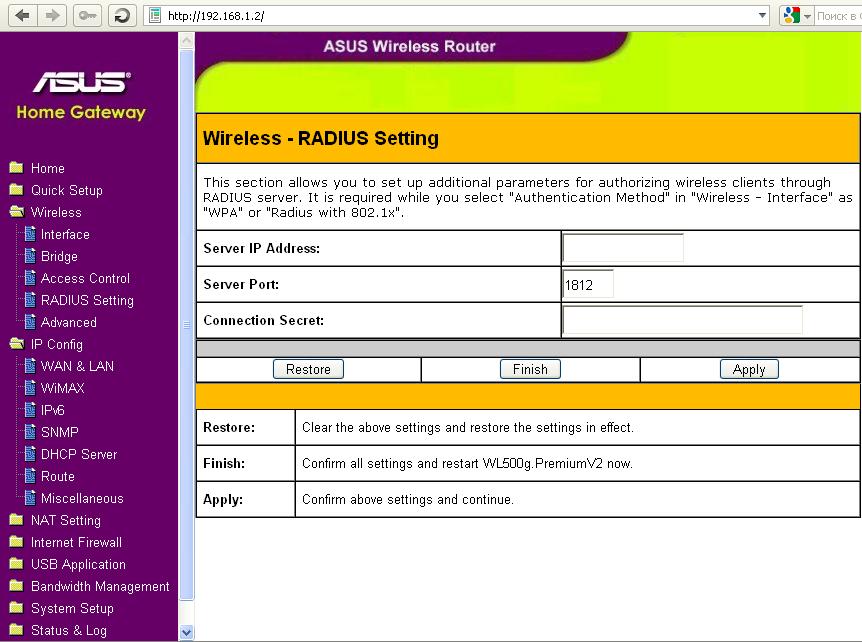Image resolution: width=862 pixels, height=642 pixels.
Task: Click the key icon in browser toolbar
Action: tap(87, 15)
